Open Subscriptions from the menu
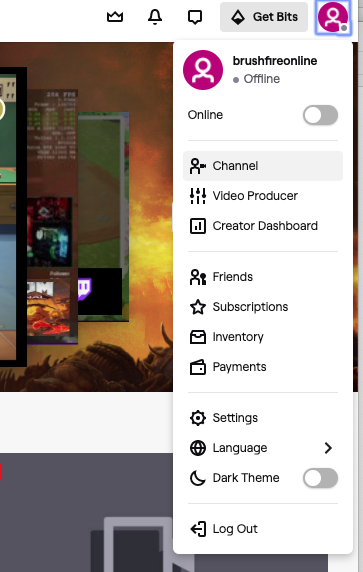Screen dimensions: 363x572 (x=263, y=307)
